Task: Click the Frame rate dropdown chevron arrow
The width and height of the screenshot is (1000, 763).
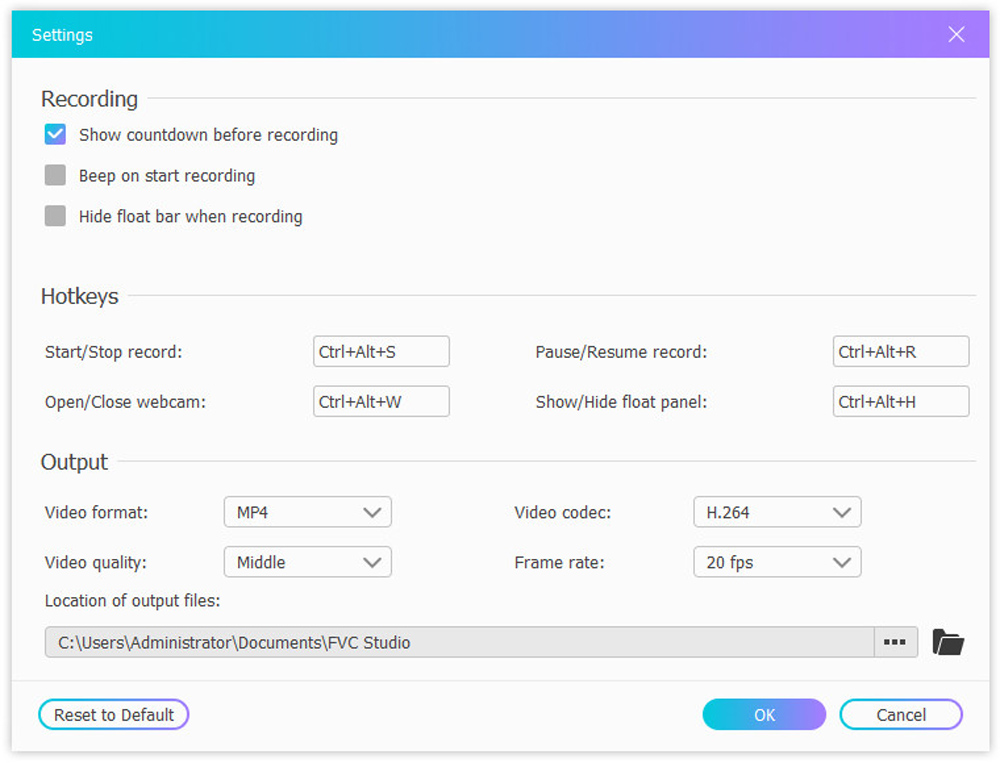Action: 842,562
